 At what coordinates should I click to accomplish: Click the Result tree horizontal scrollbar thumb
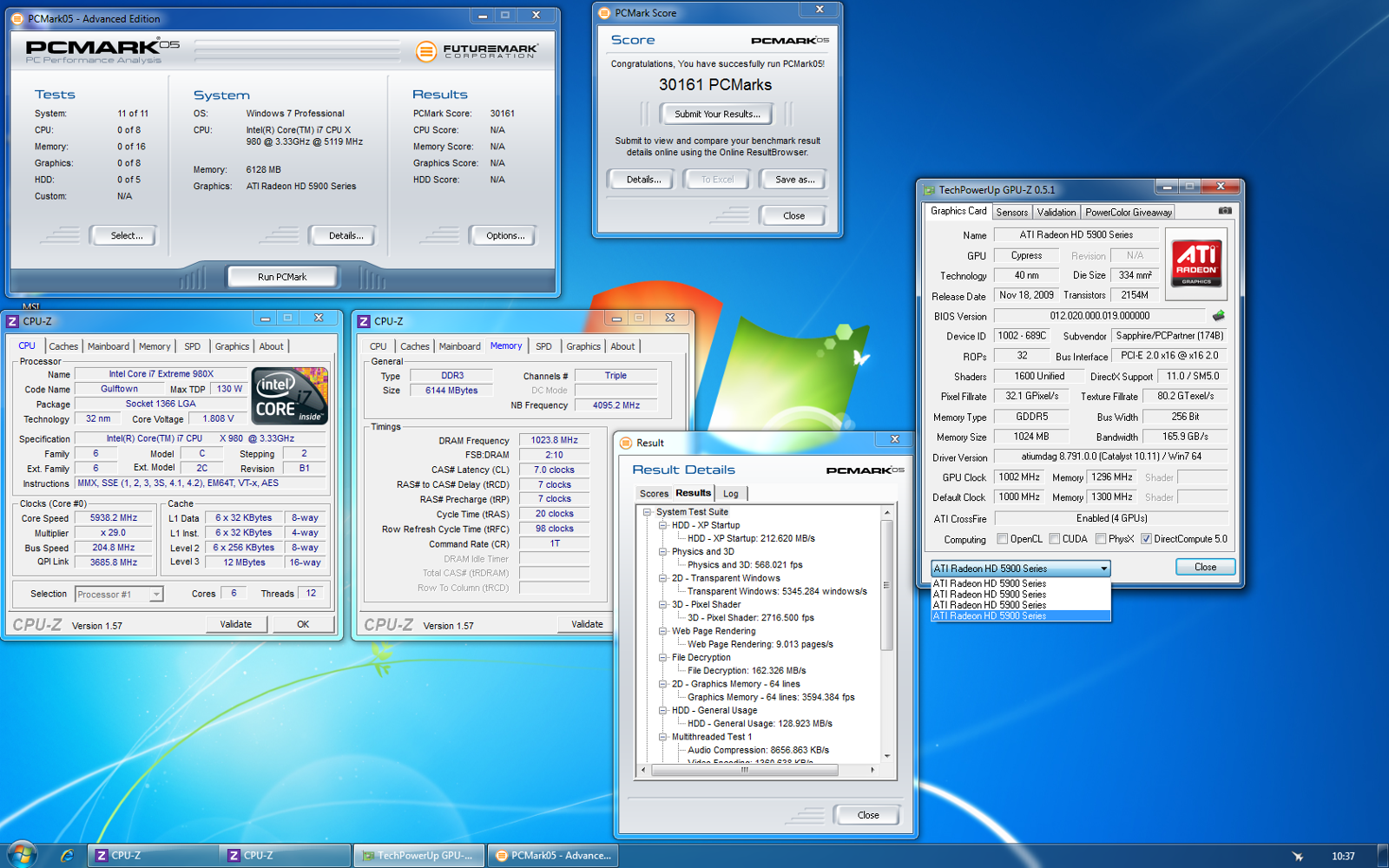pos(744,770)
